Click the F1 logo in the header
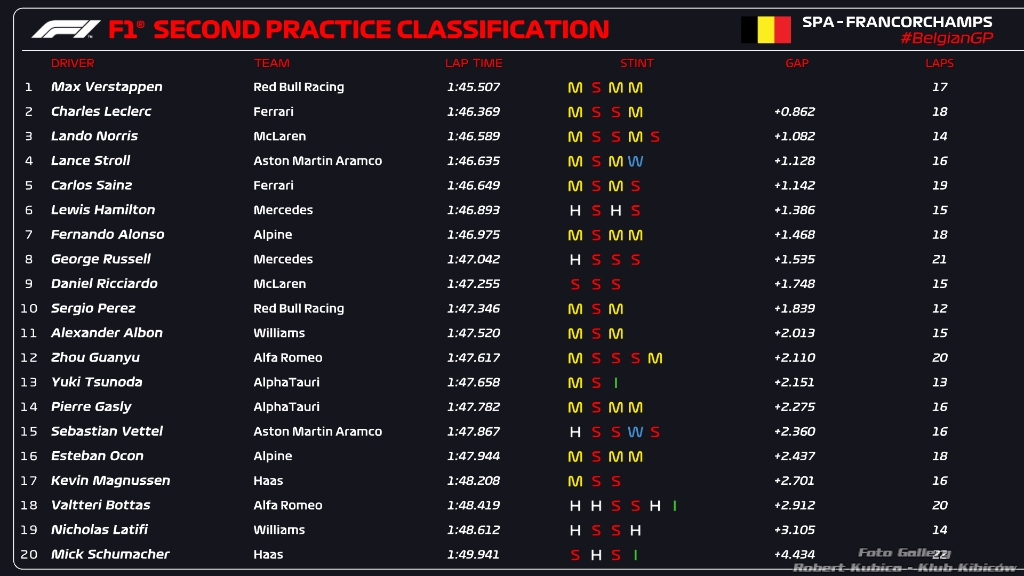This screenshot has height=576, width=1024. coord(65,29)
